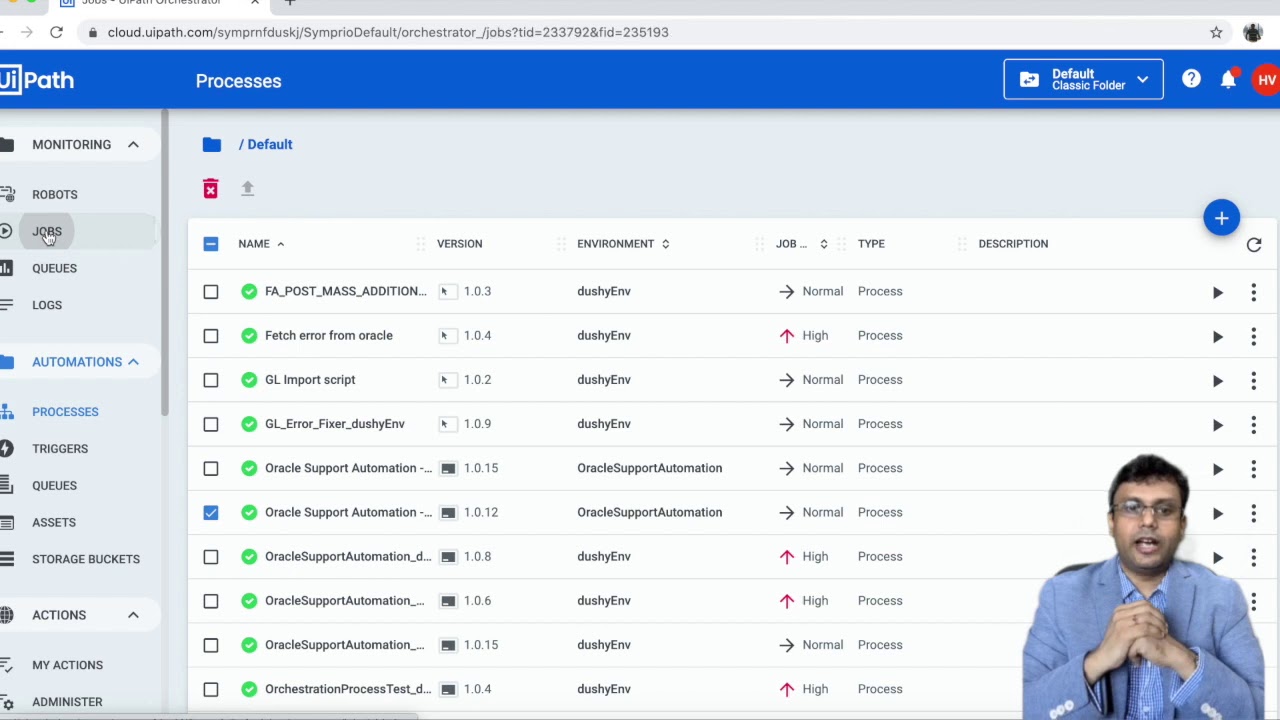
Task: Click the browser profile avatar icon
Action: (1253, 32)
